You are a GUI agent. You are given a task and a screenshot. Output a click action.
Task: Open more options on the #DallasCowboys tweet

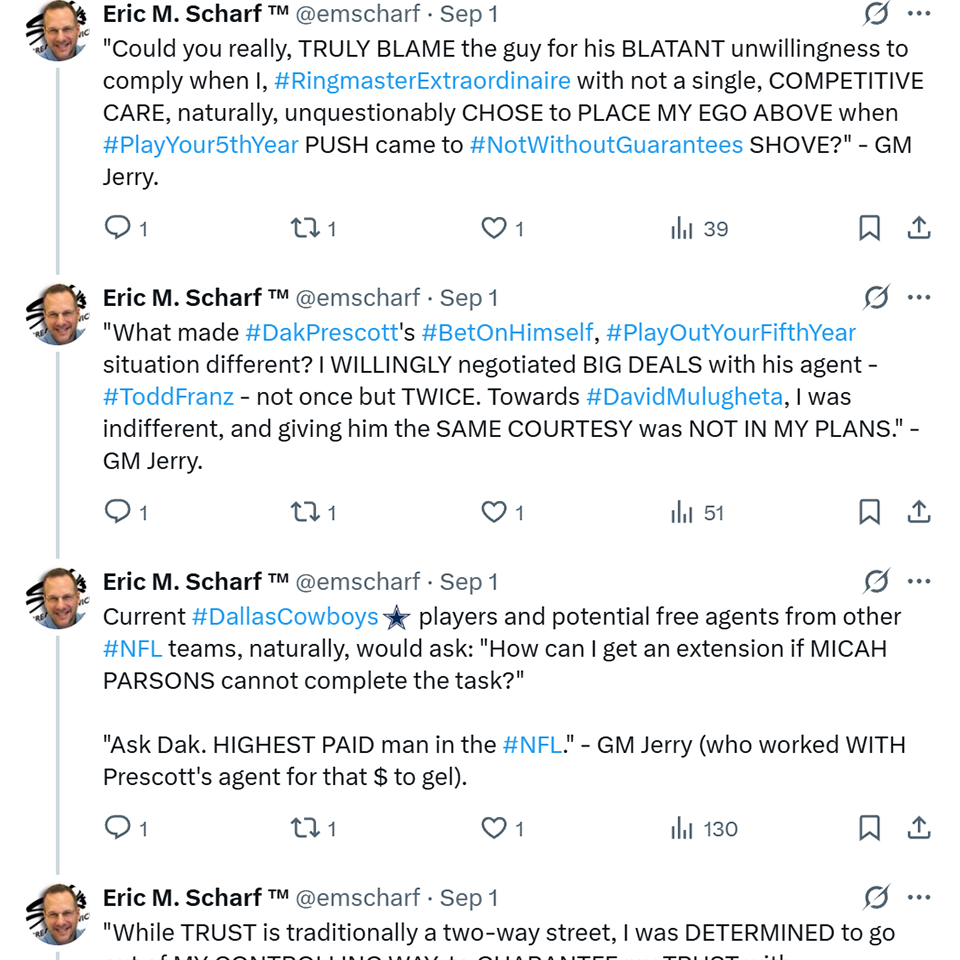(x=919, y=581)
